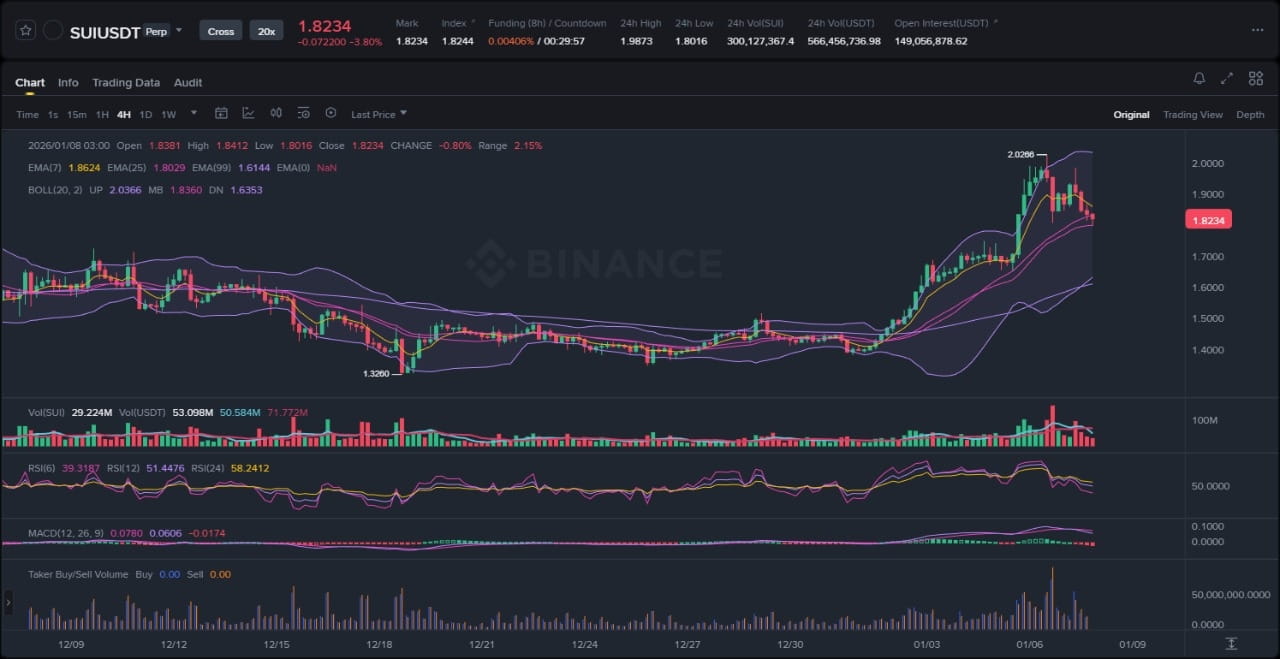Click Taker Buy/Sell Volume label
Viewport: 1280px width, 659px height.
pos(78,574)
